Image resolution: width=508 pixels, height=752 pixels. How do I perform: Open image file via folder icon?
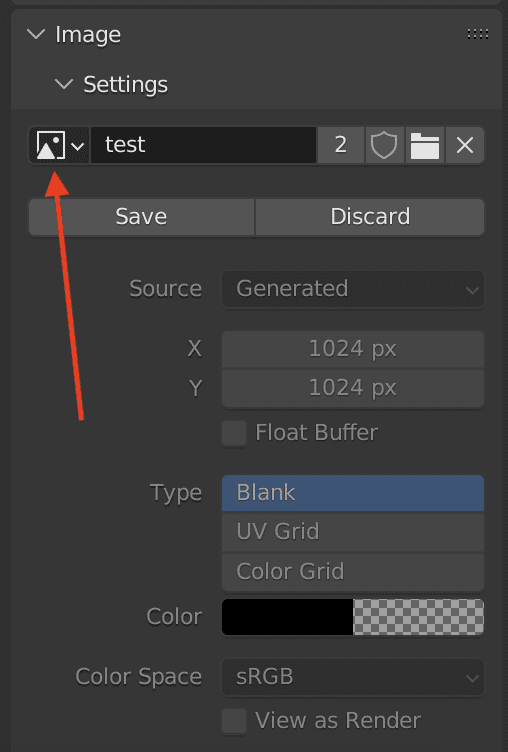click(425, 145)
